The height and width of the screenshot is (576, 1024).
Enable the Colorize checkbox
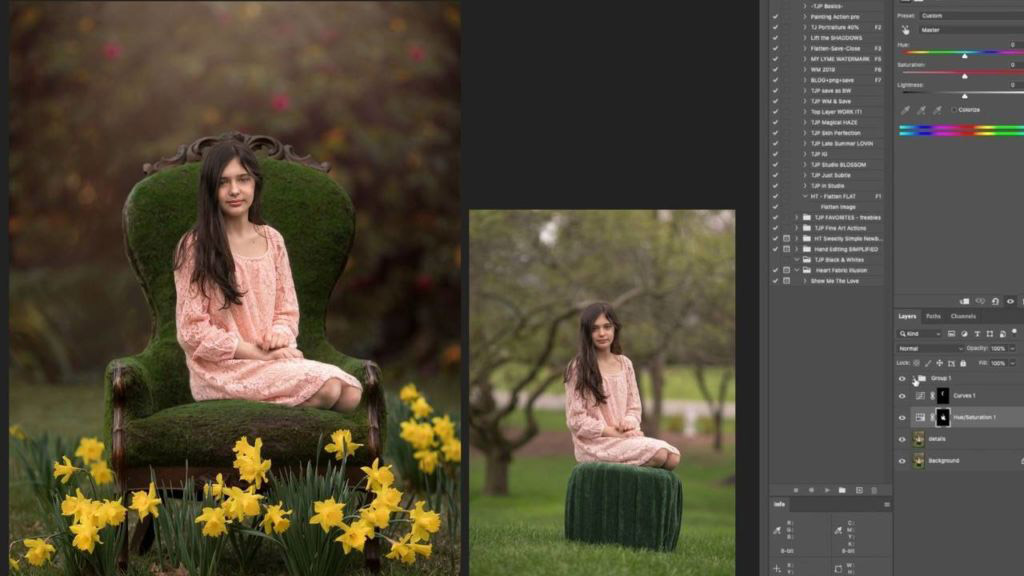coord(953,110)
